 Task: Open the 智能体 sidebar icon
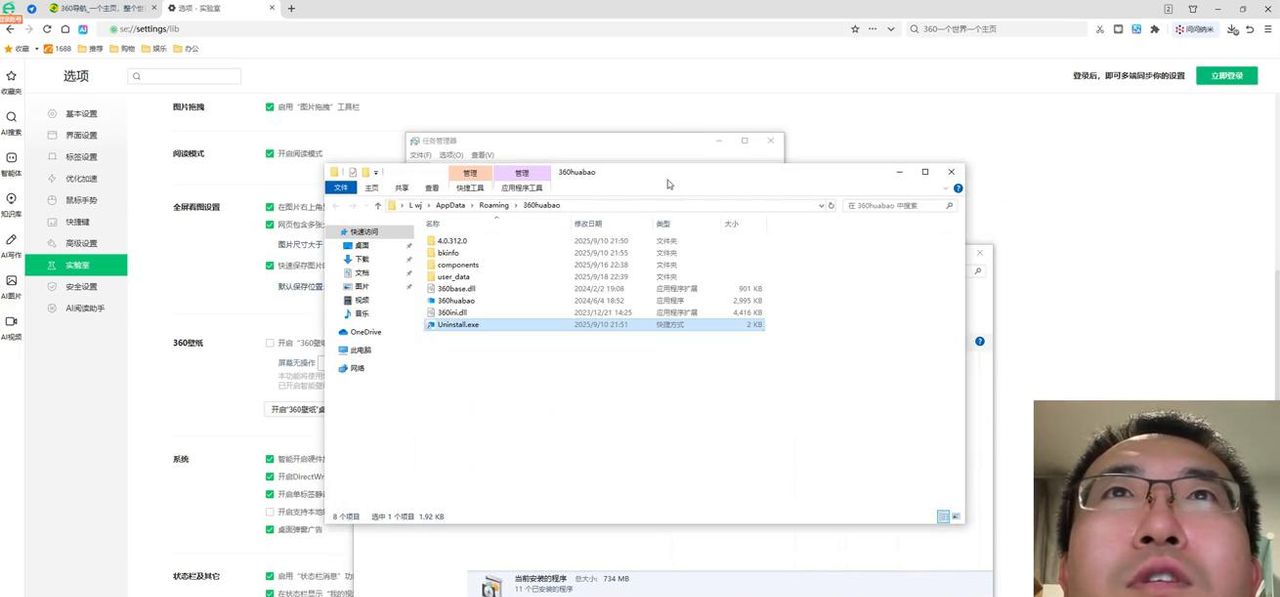click(11, 158)
